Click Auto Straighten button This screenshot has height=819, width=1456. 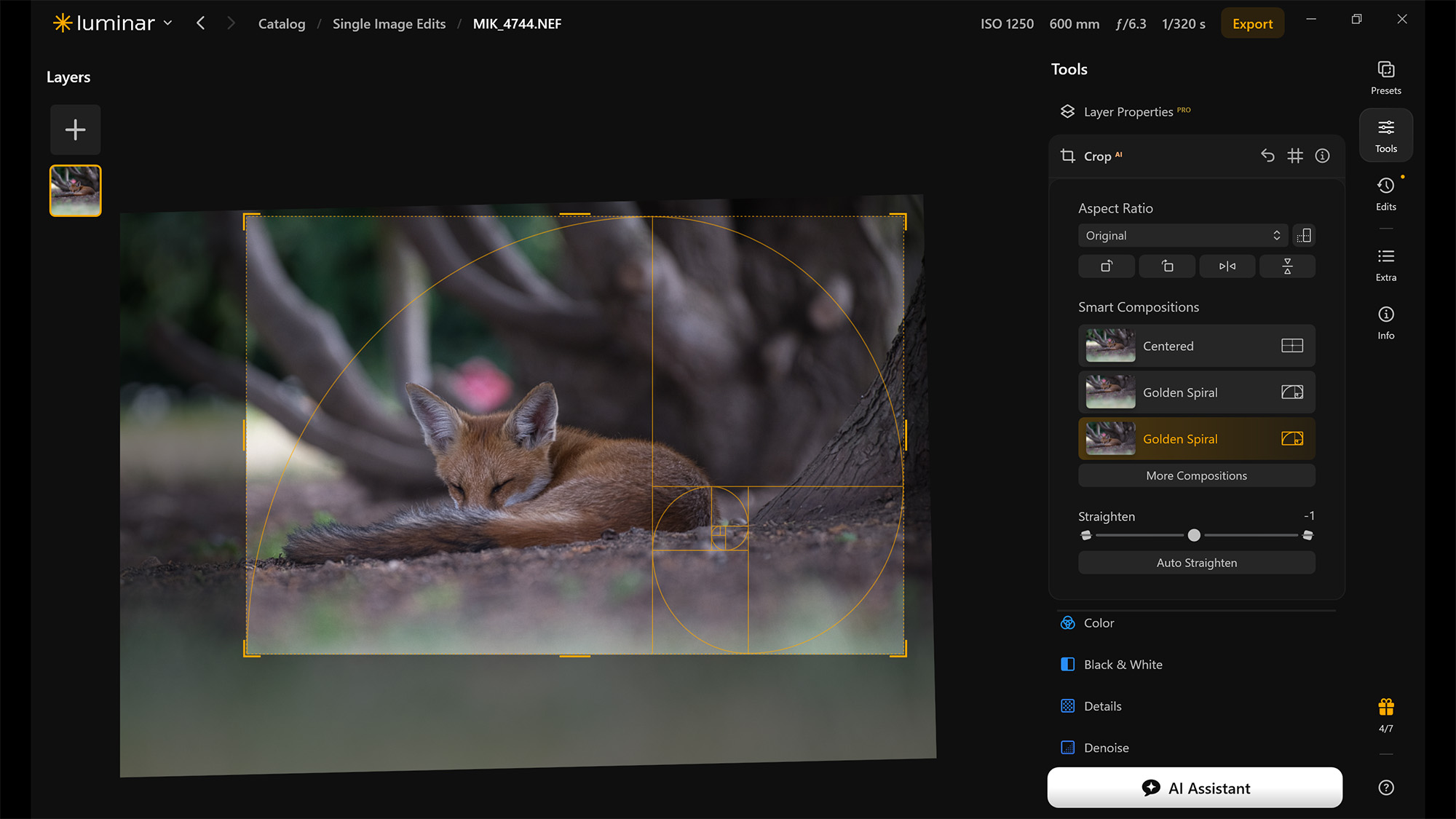click(x=1197, y=563)
